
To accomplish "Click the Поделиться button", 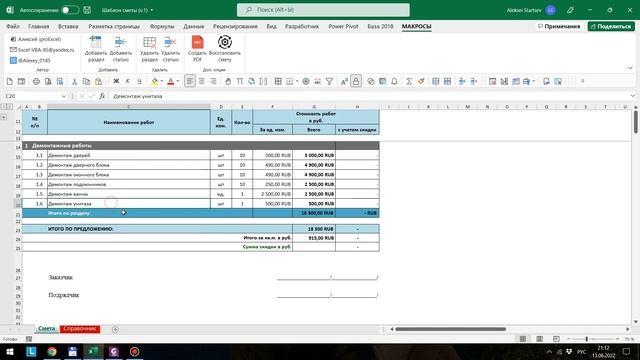I will pyautogui.click(x=611, y=26).
